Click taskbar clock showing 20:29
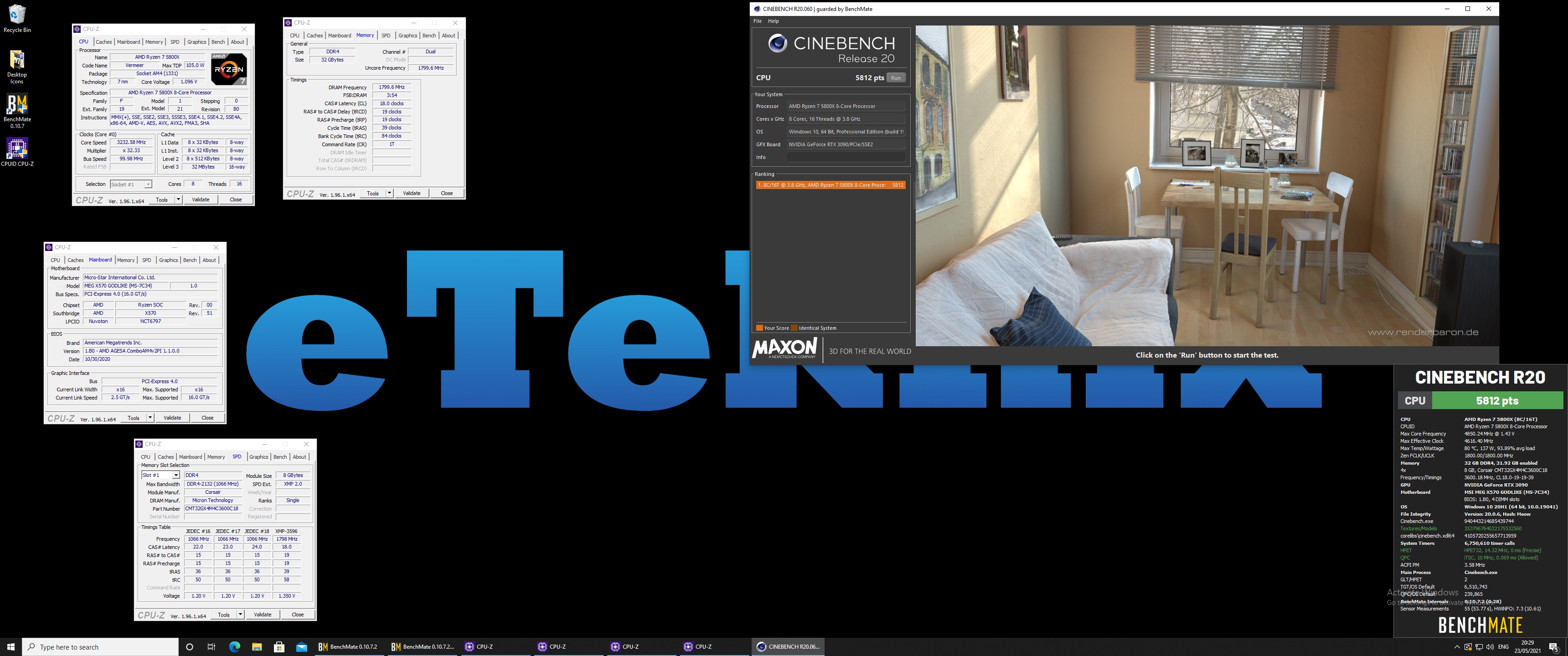This screenshot has height=656, width=1568. (1528, 647)
